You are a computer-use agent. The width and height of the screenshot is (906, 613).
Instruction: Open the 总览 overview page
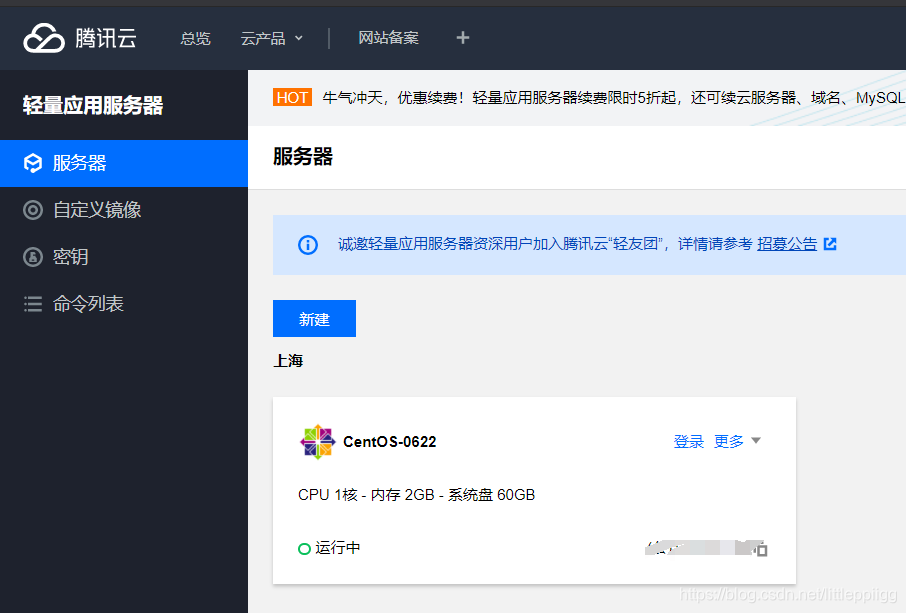[195, 39]
